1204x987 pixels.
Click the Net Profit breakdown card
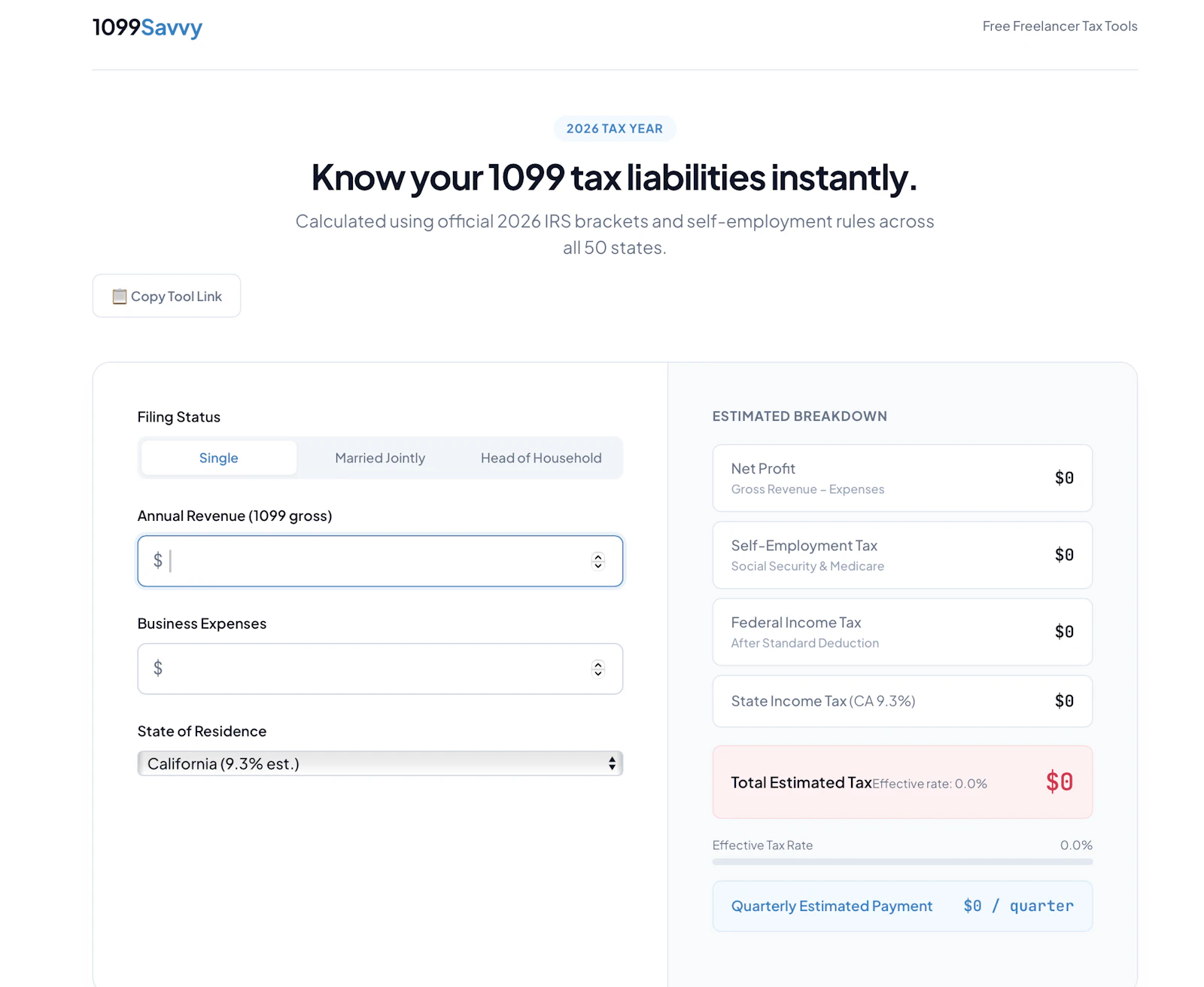[902, 478]
